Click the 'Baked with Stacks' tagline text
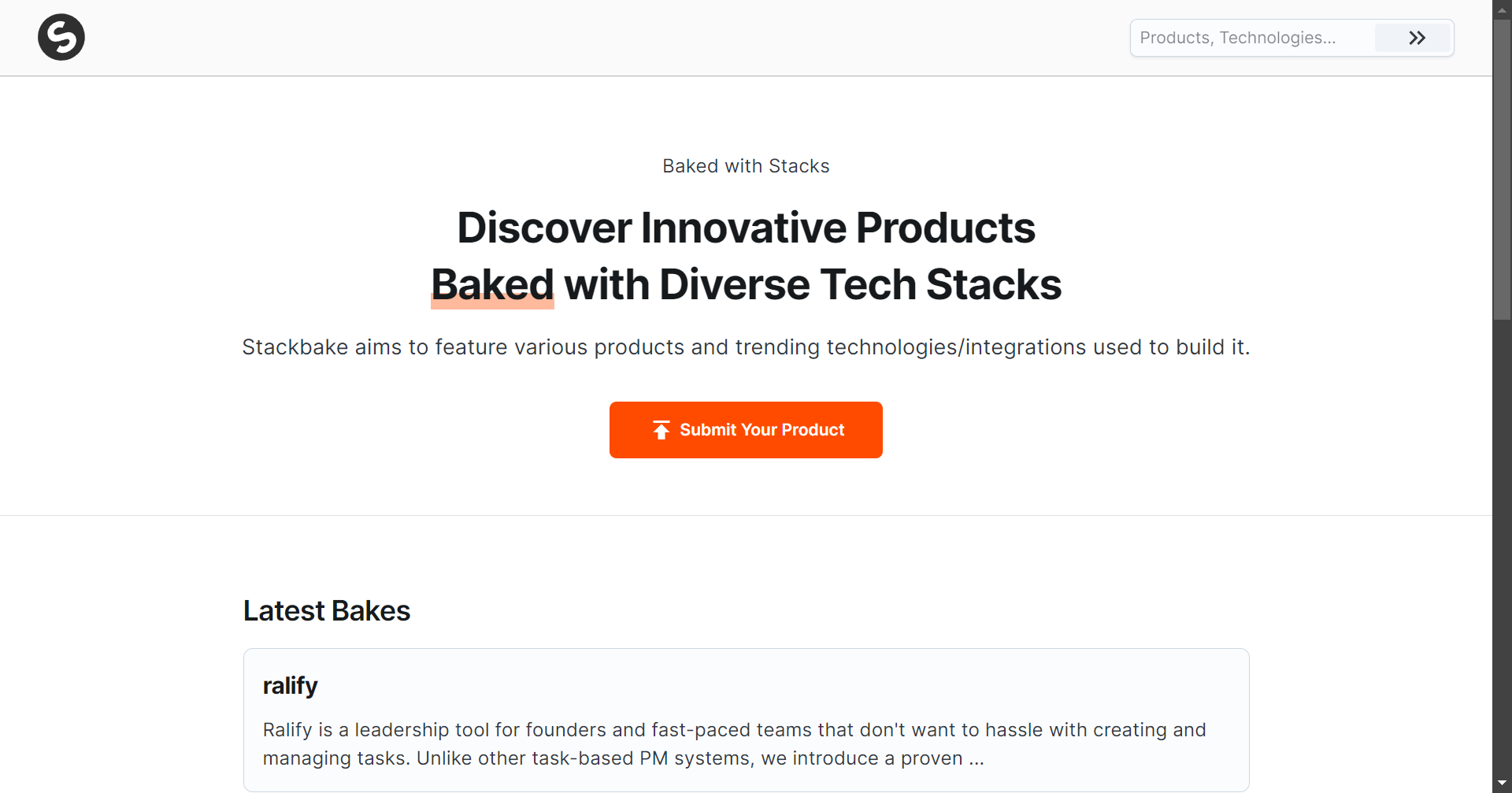Viewport: 1512px width, 793px height. [x=745, y=165]
